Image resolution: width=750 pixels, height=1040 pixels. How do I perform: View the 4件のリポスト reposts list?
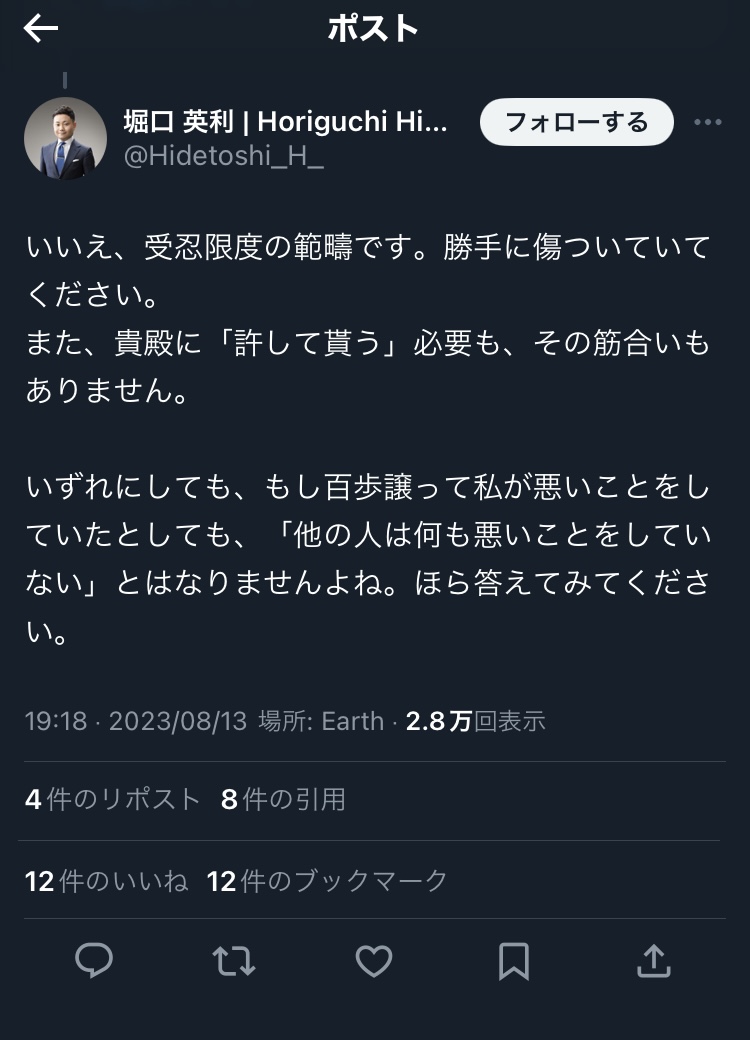coord(113,799)
